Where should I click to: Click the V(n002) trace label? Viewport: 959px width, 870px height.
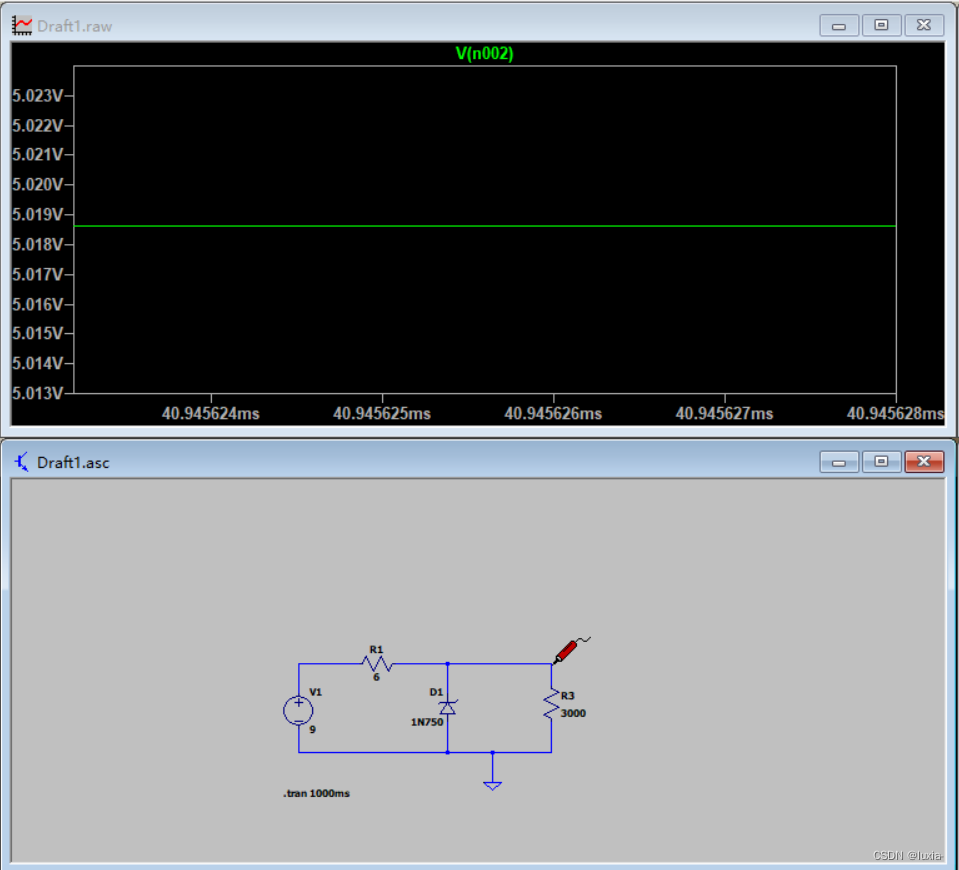point(484,54)
